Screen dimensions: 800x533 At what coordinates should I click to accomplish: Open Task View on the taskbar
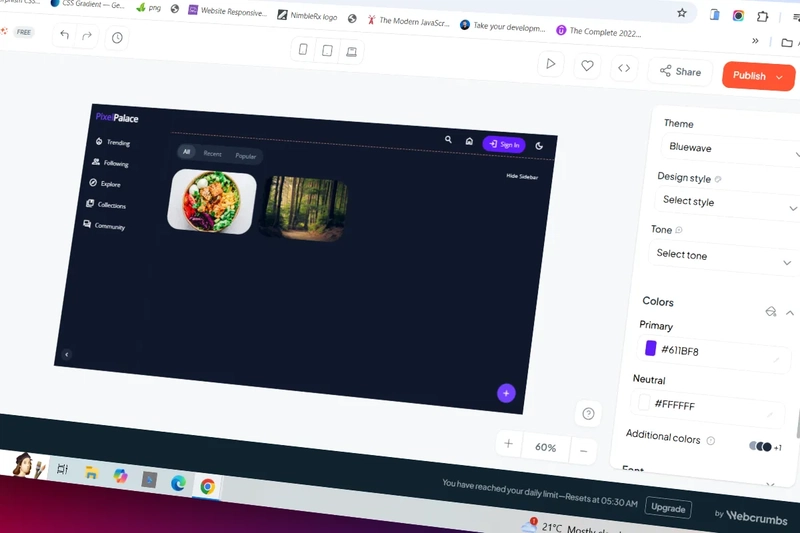(x=62, y=469)
